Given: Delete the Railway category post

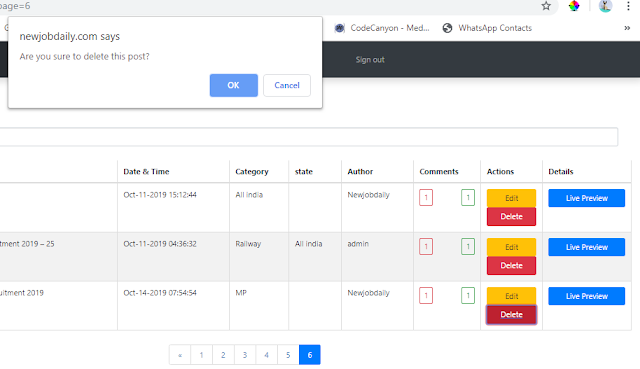Looking at the screenshot, I should pos(511,265).
